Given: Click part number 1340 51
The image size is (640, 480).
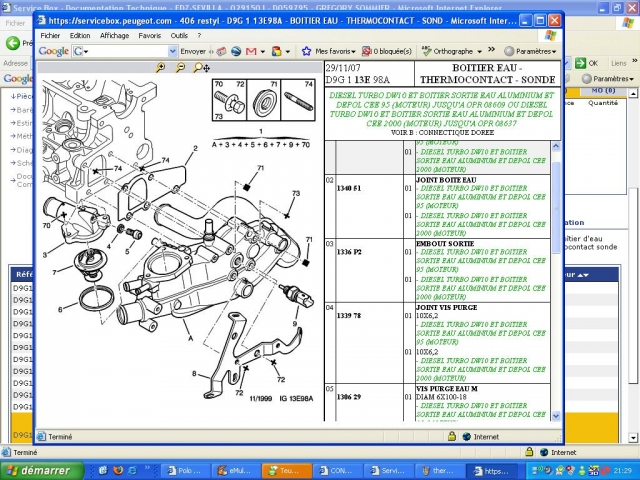Looking at the screenshot, I should (x=349, y=188).
